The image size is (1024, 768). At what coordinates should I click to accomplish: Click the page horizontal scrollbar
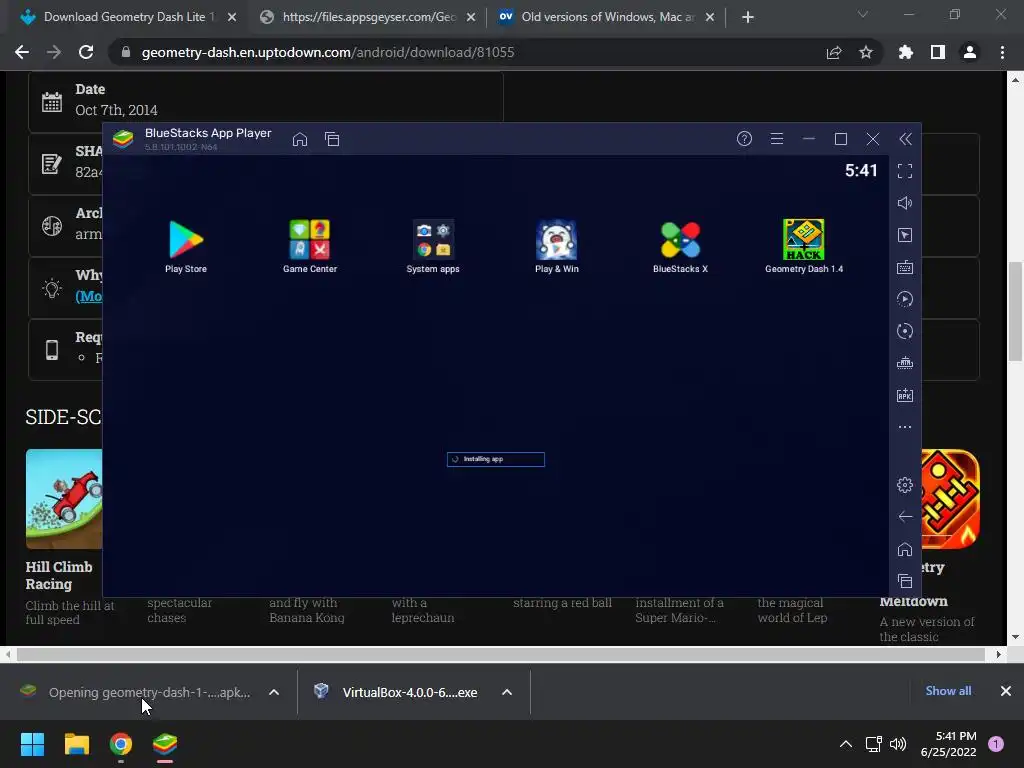(x=501, y=654)
